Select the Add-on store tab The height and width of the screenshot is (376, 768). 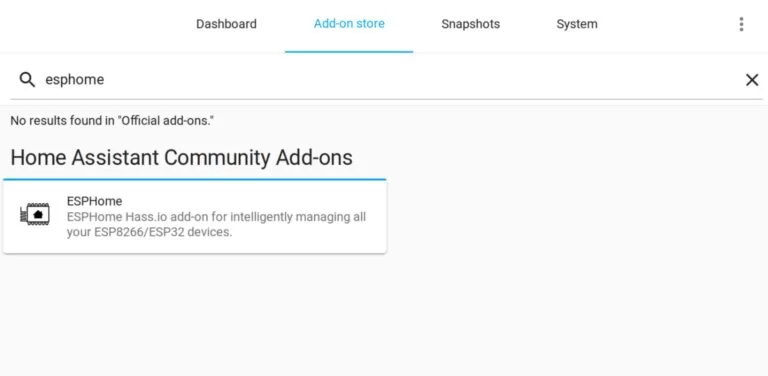click(349, 24)
